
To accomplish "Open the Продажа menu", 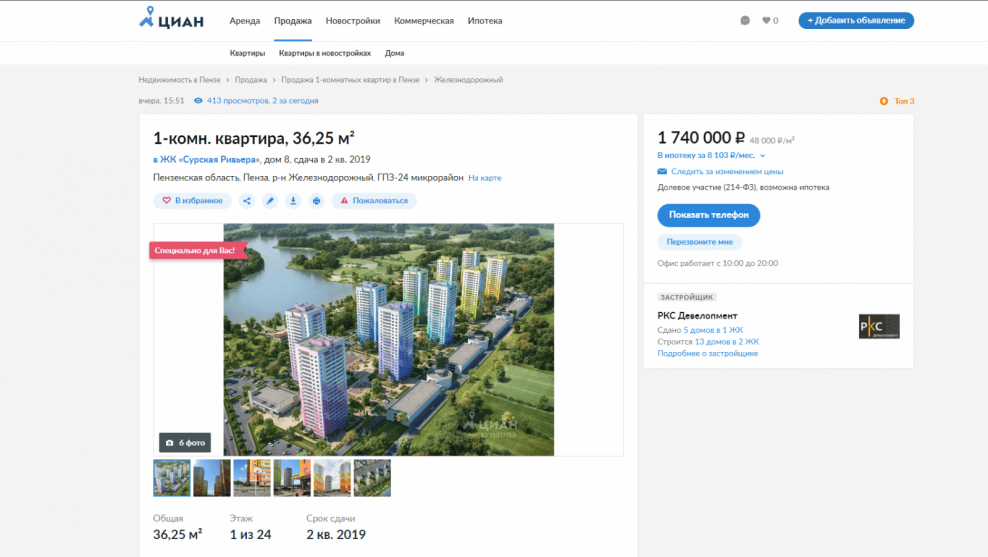I will pyautogui.click(x=293, y=21).
